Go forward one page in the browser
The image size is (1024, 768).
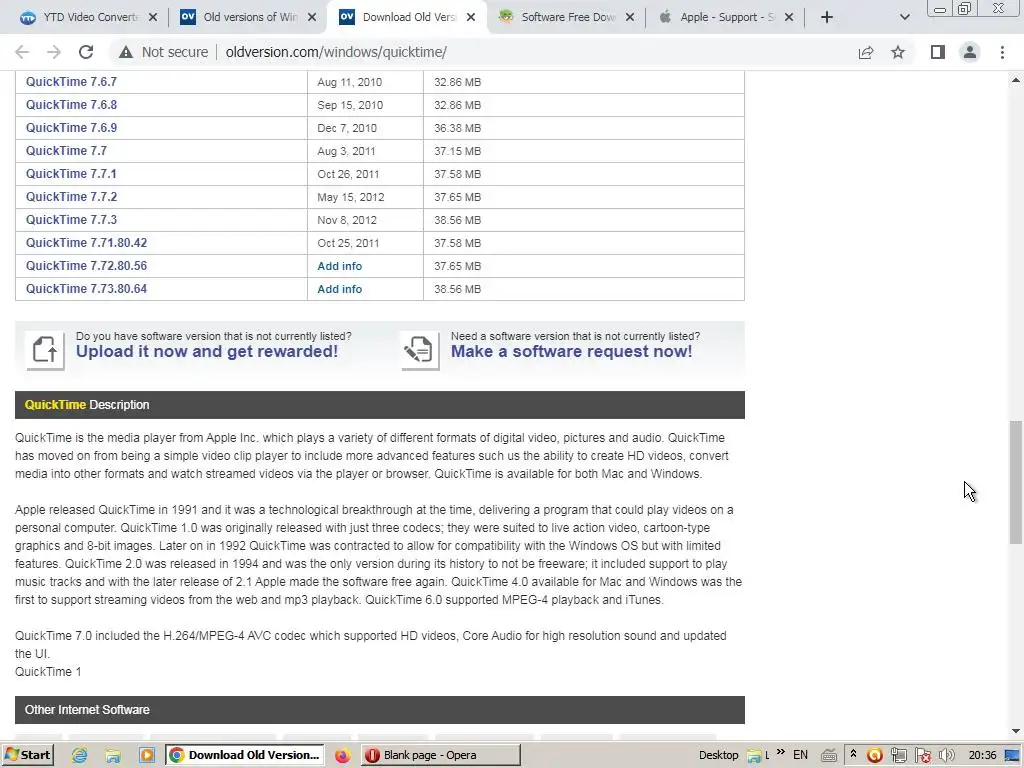[x=54, y=52]
